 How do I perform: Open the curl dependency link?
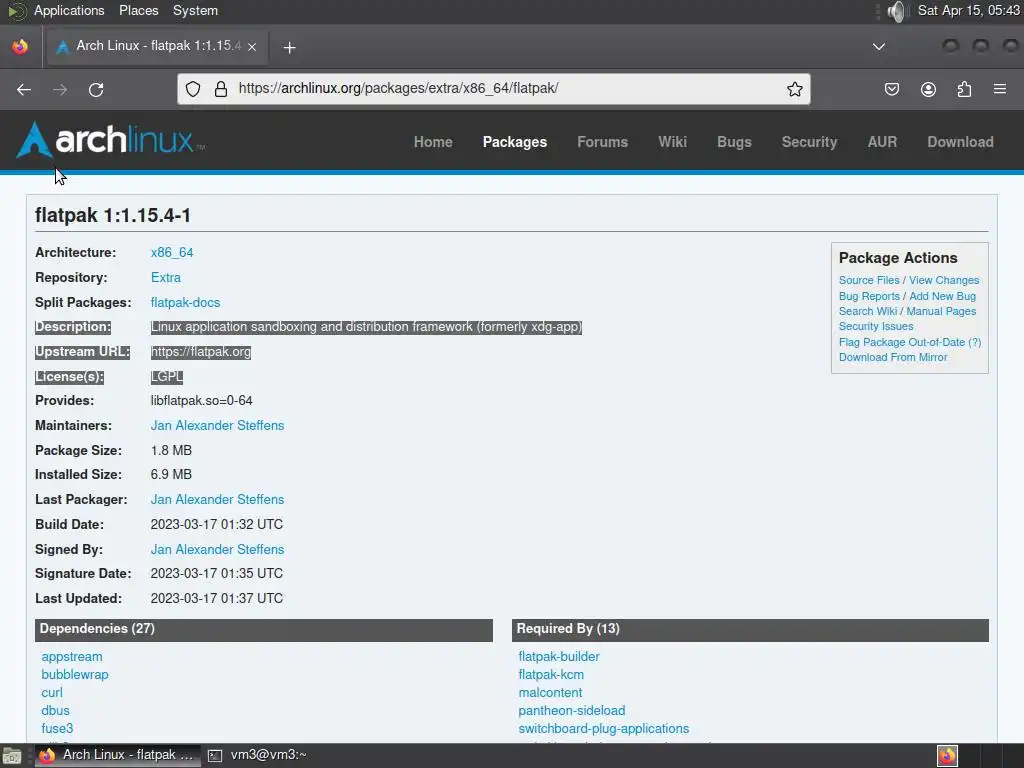(52, 692)
